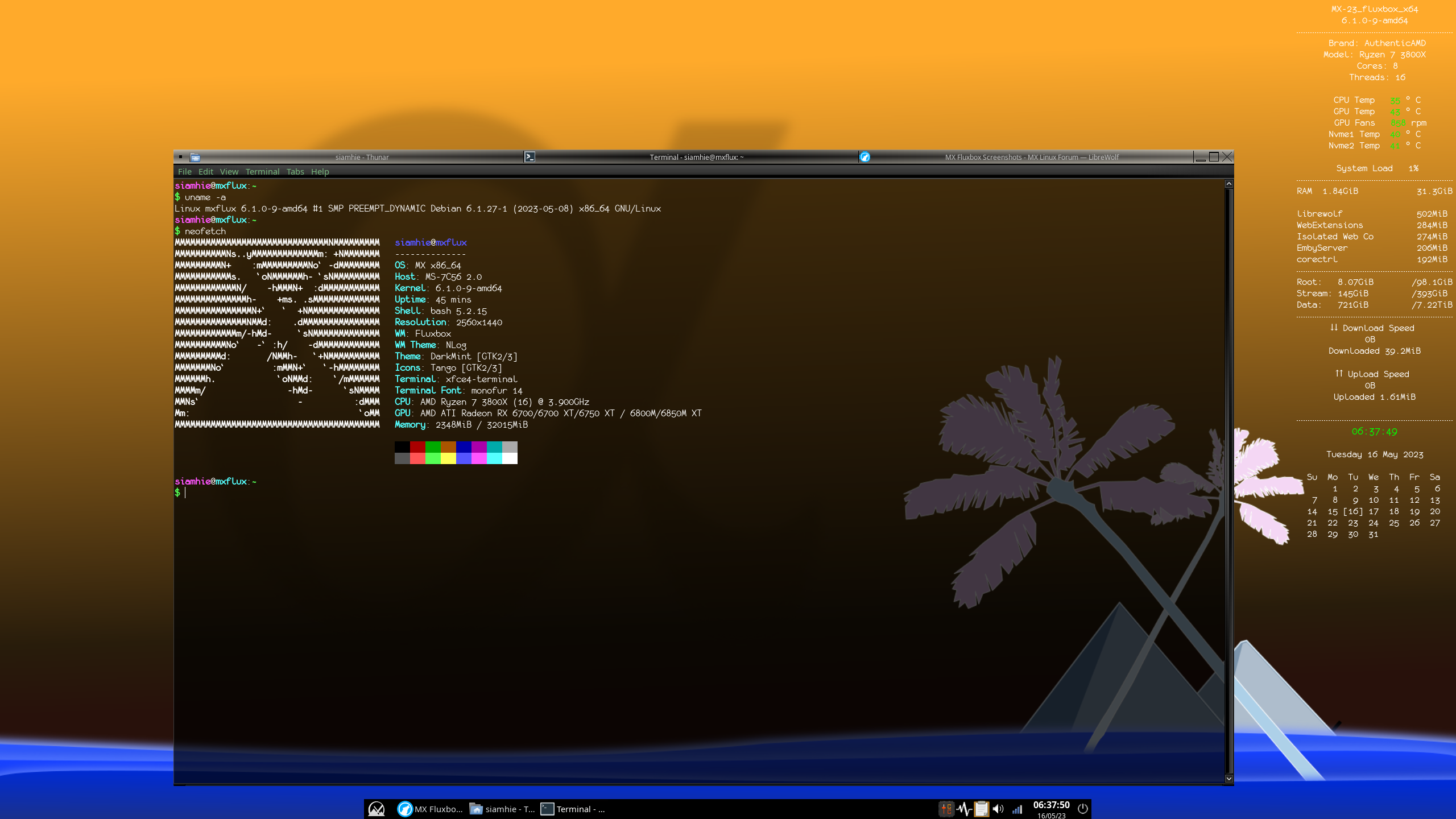Click date [16] in the Conky calendar

(1353, 511)
